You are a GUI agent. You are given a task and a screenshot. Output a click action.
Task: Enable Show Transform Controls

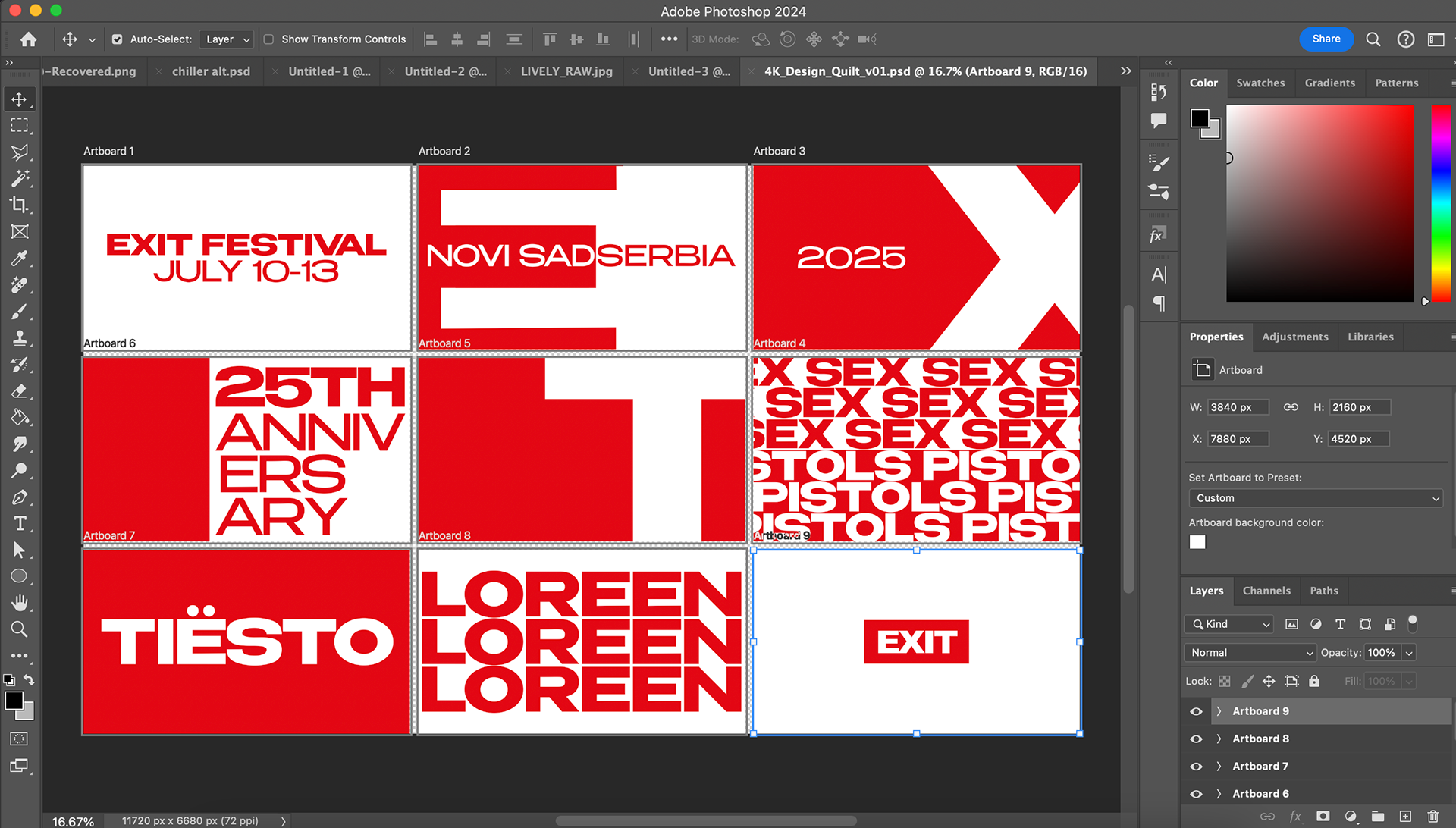269,39
